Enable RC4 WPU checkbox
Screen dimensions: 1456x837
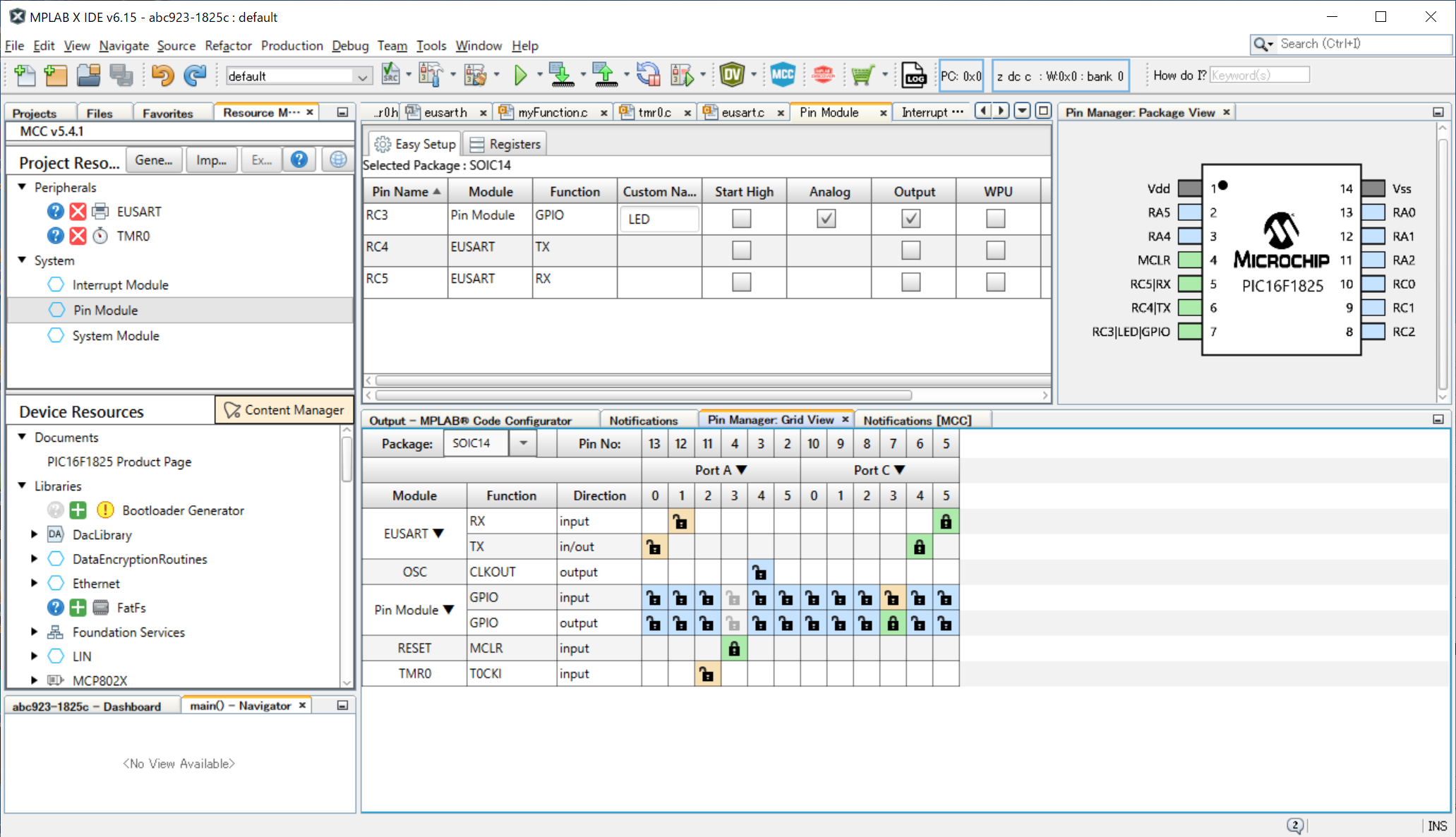point(995,250)
